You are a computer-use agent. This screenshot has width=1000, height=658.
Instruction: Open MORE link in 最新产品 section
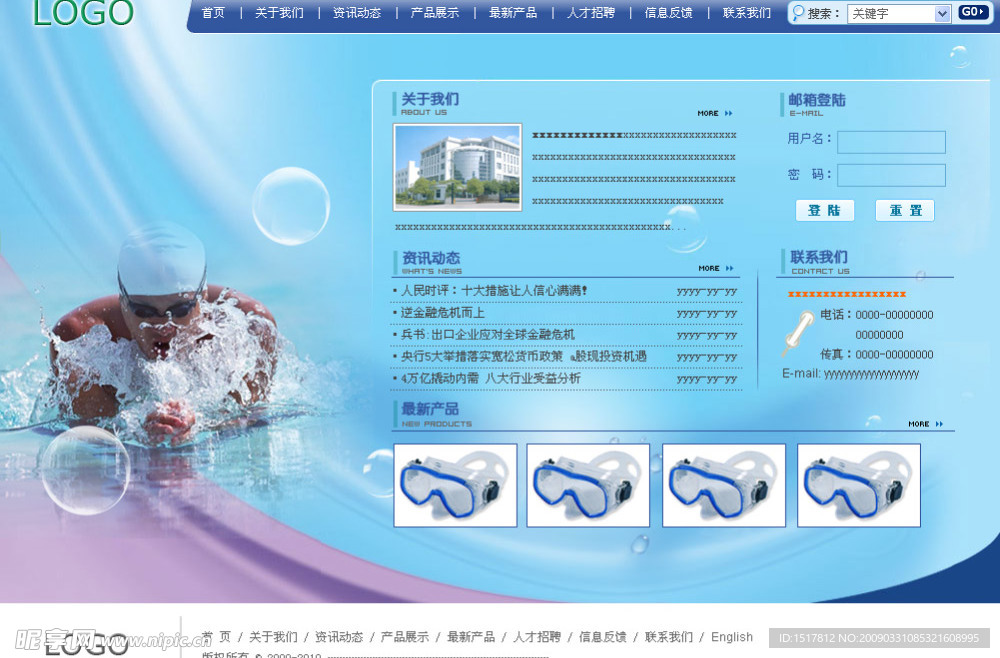click(926, 424)
